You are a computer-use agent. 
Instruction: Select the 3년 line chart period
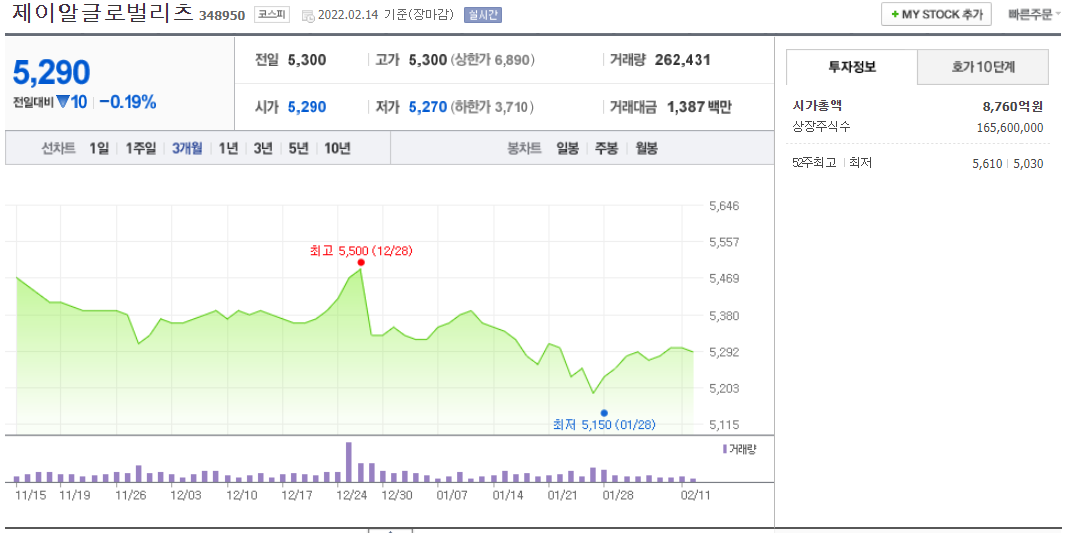262,148
